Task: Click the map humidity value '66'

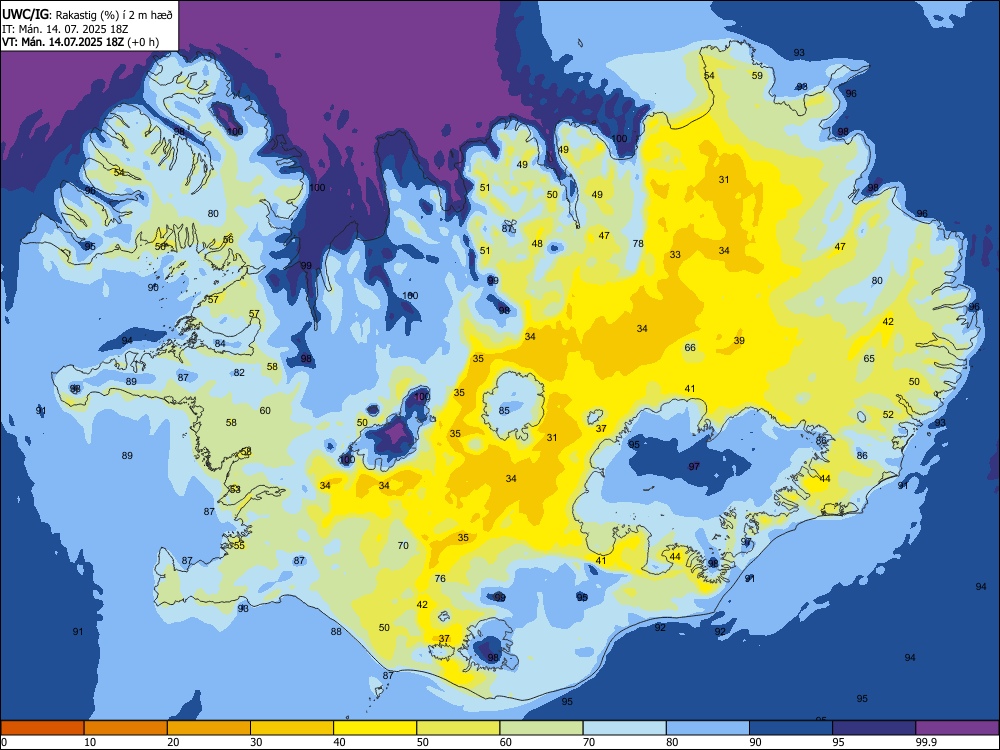Action: [x=690, y=348]
